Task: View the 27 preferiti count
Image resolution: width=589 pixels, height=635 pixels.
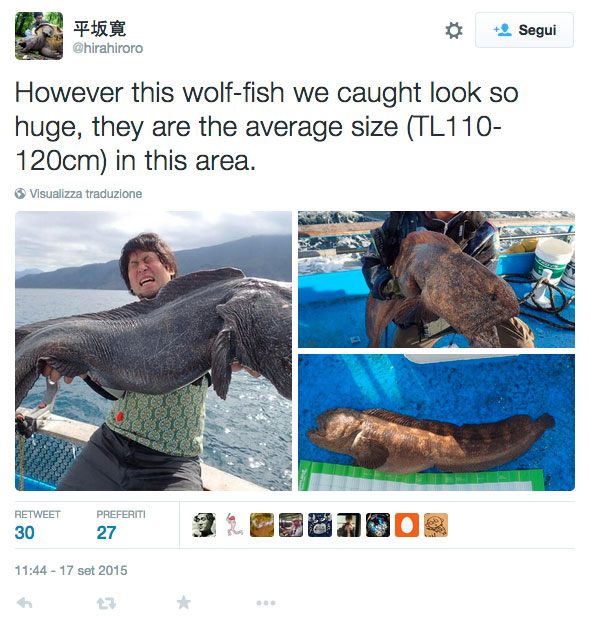Action: point(106,533)
